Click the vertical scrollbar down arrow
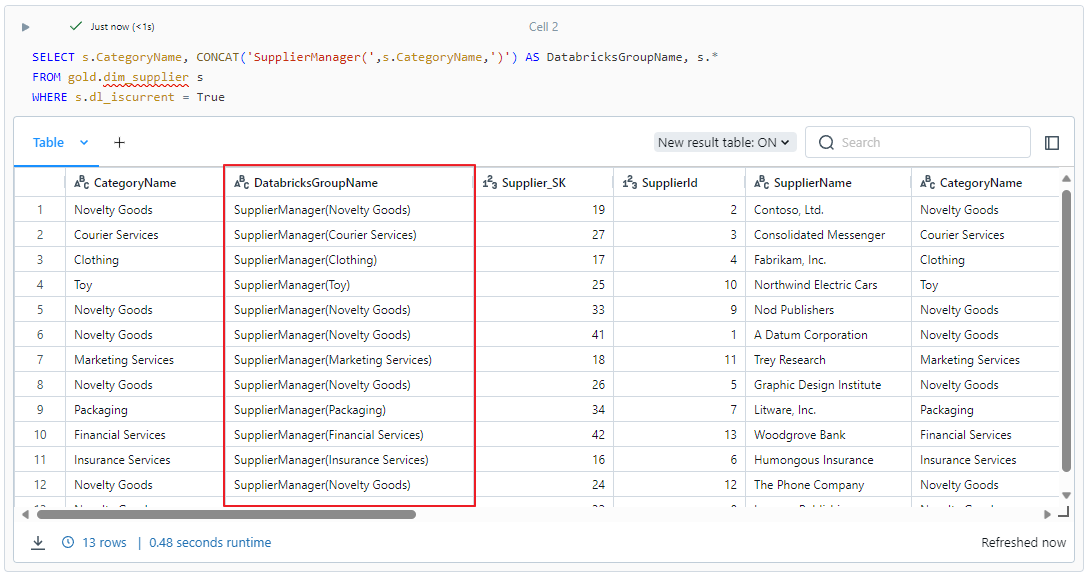 [x=1066, y=495]
